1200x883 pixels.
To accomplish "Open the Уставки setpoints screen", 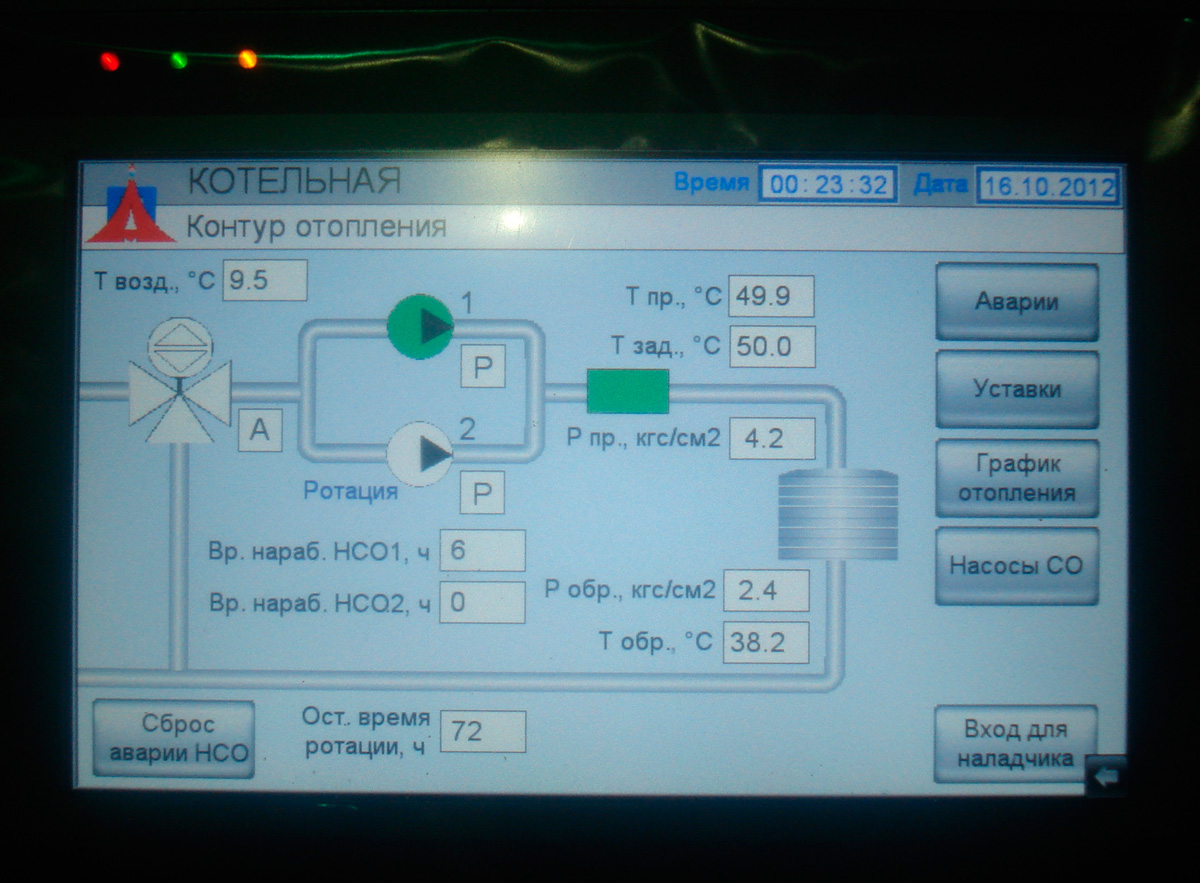I will click(1016, 389).
